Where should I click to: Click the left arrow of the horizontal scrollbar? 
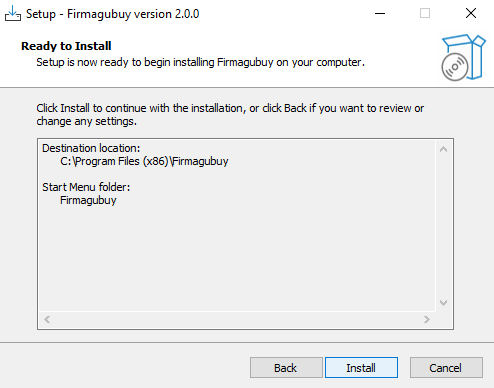point(47,320)
